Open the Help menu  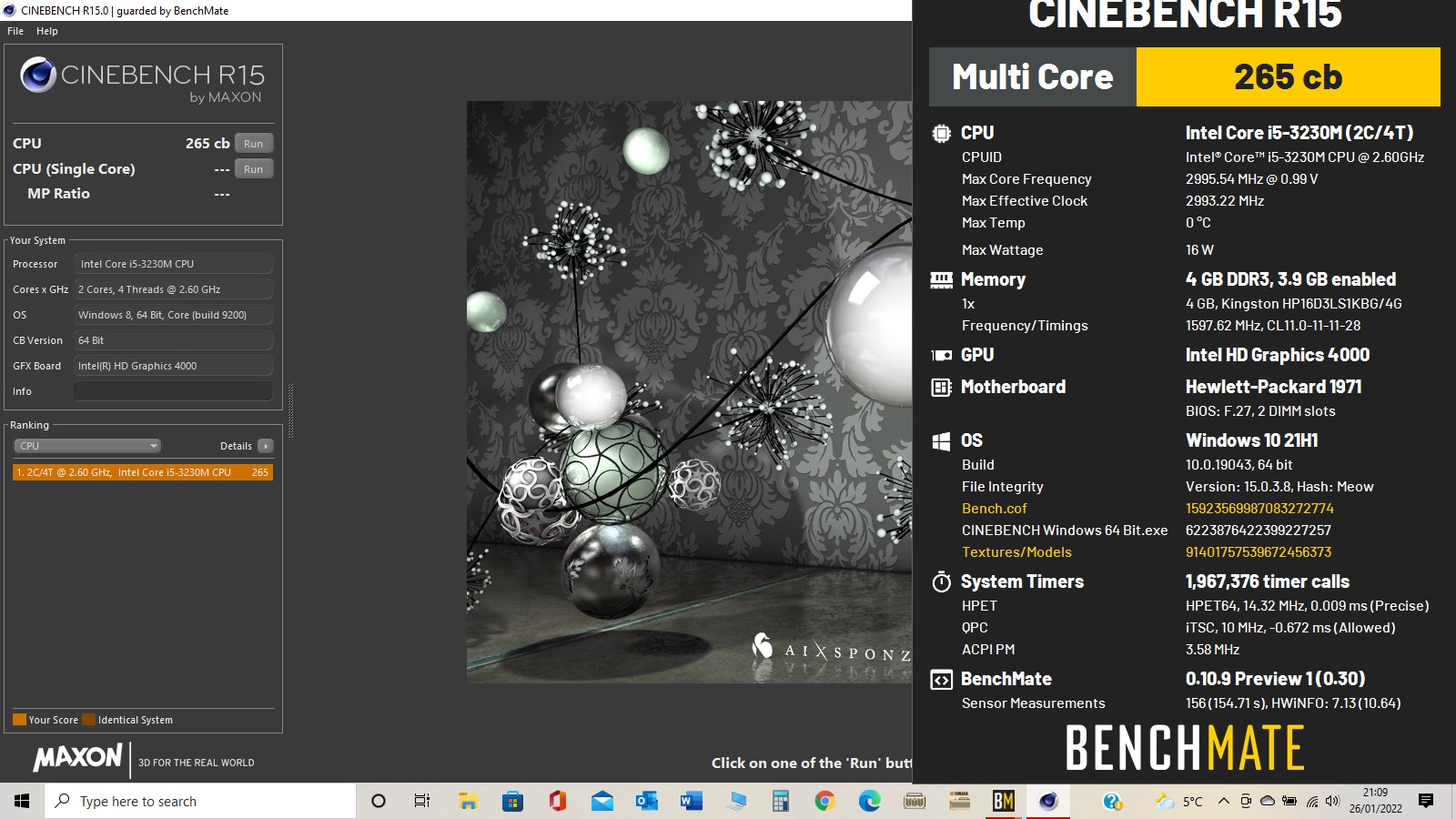point(47,31)
